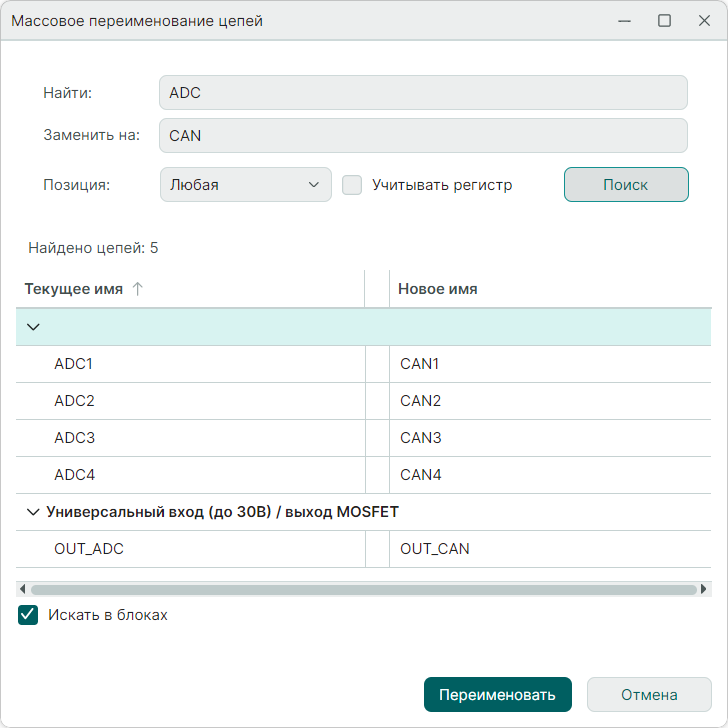Open the Позиция dropdown list
Screen dimensions: 728x728
tap(245, 185)
